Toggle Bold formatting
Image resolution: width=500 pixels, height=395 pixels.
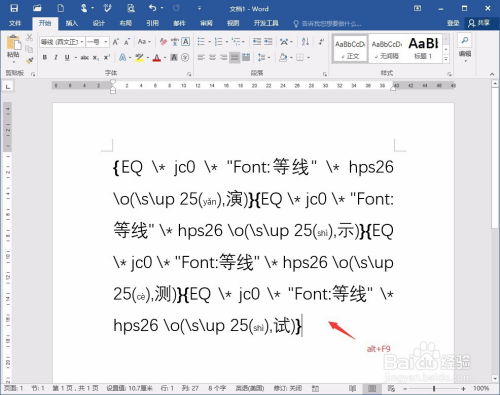pos(45,58)
